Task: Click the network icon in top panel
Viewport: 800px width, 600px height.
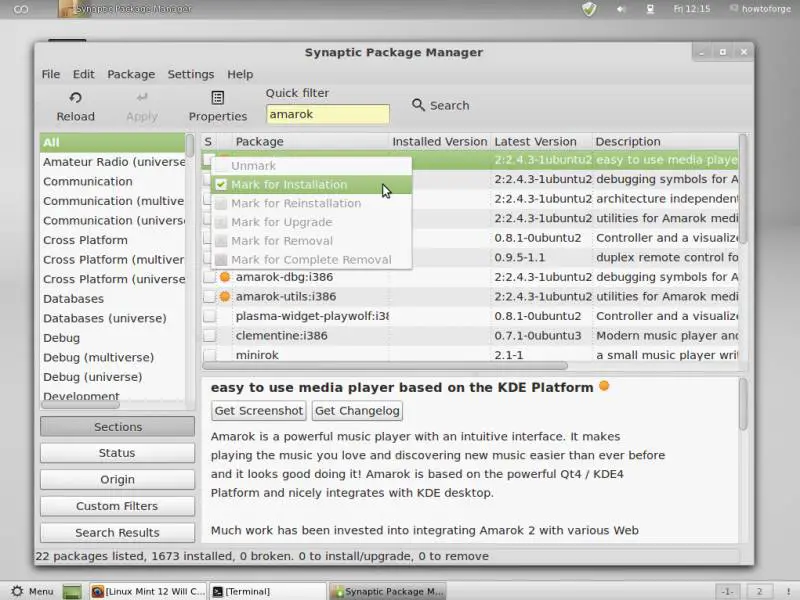Action: pyautogui.click(x=651, y=9)
